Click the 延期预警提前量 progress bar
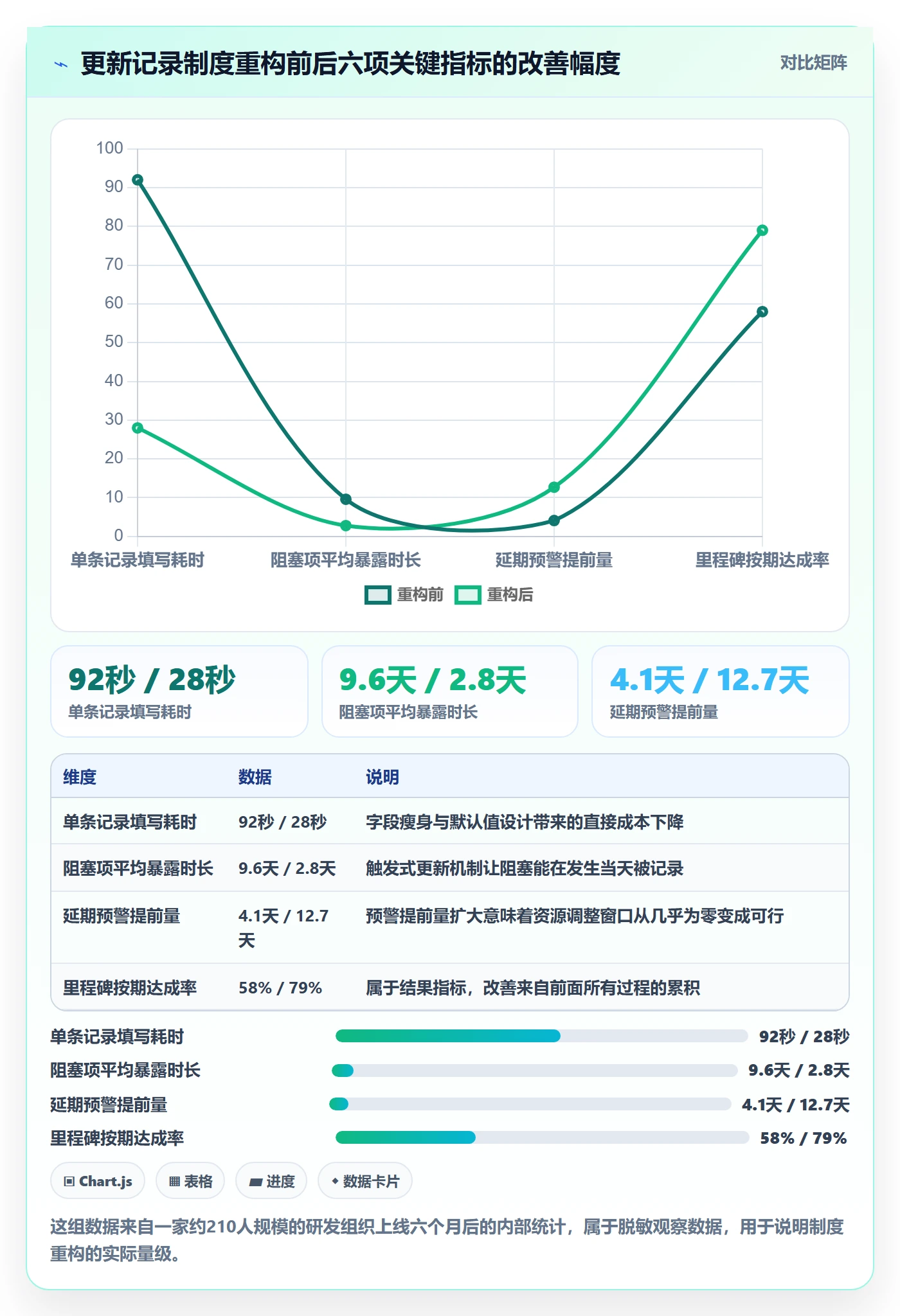The height and width of the screenshot is (1316, 900). click(x=530, y=1104)
